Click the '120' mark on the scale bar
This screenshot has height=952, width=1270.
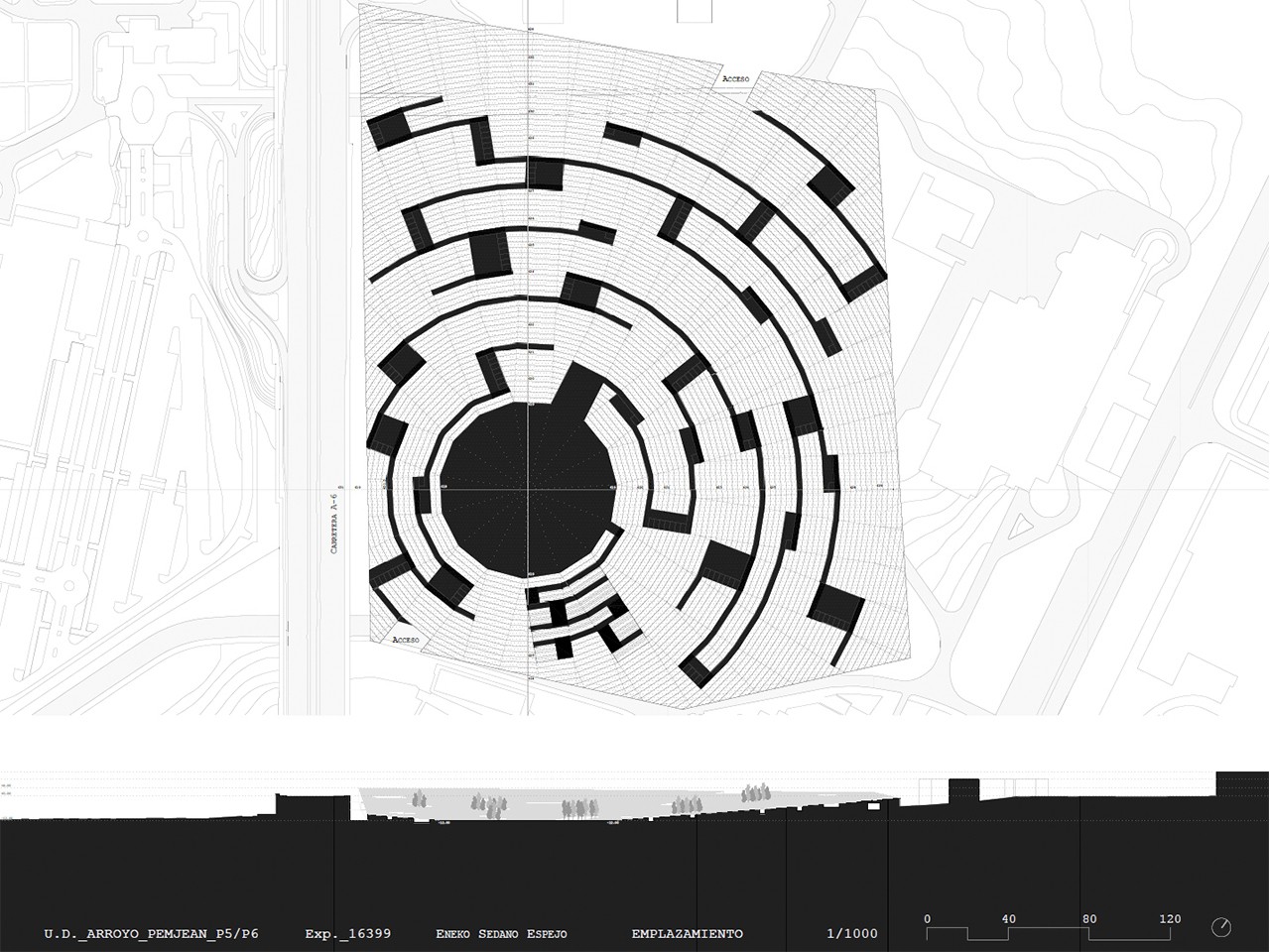click(1170, 919)
